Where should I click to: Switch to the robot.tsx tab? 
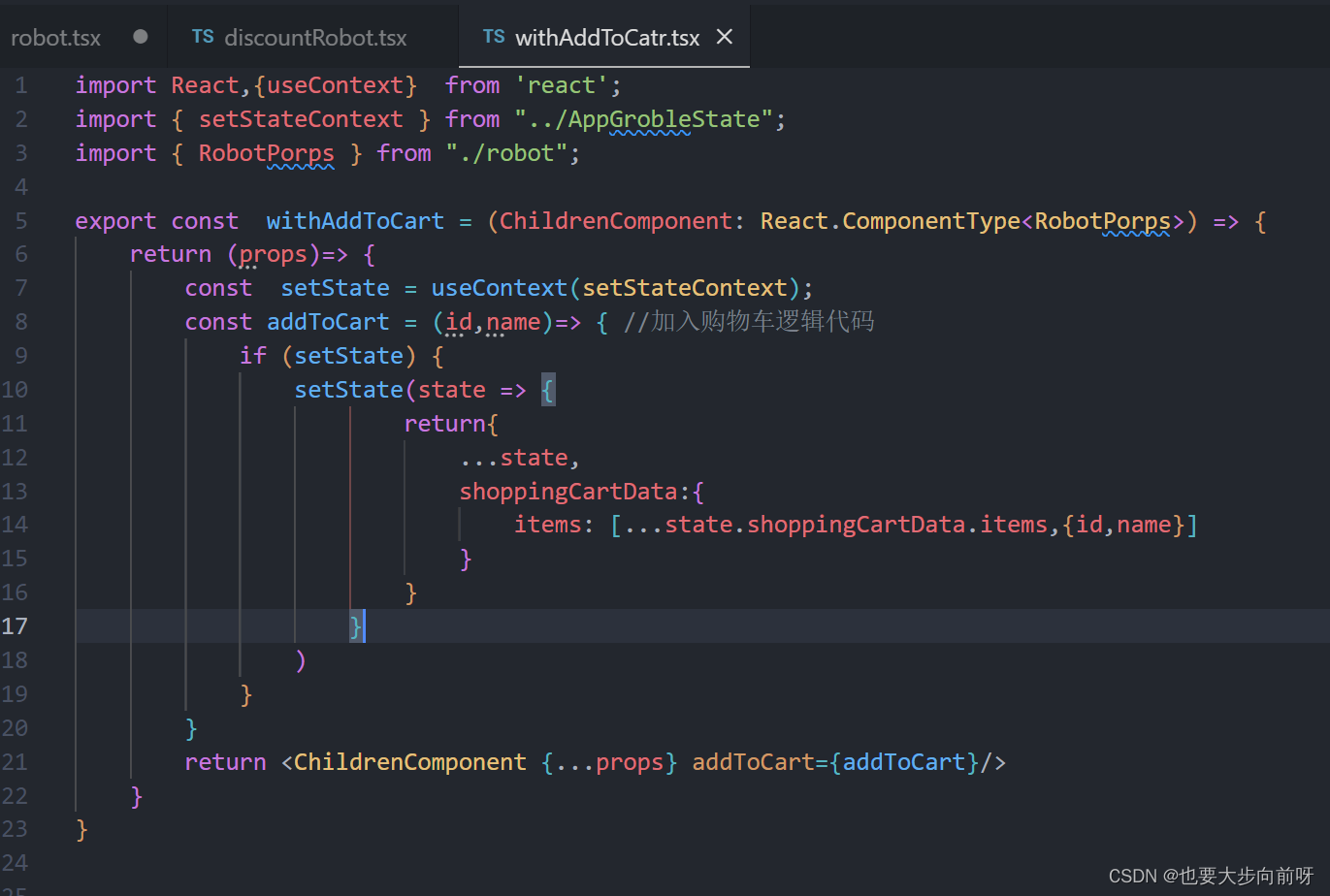click(55, 37)
